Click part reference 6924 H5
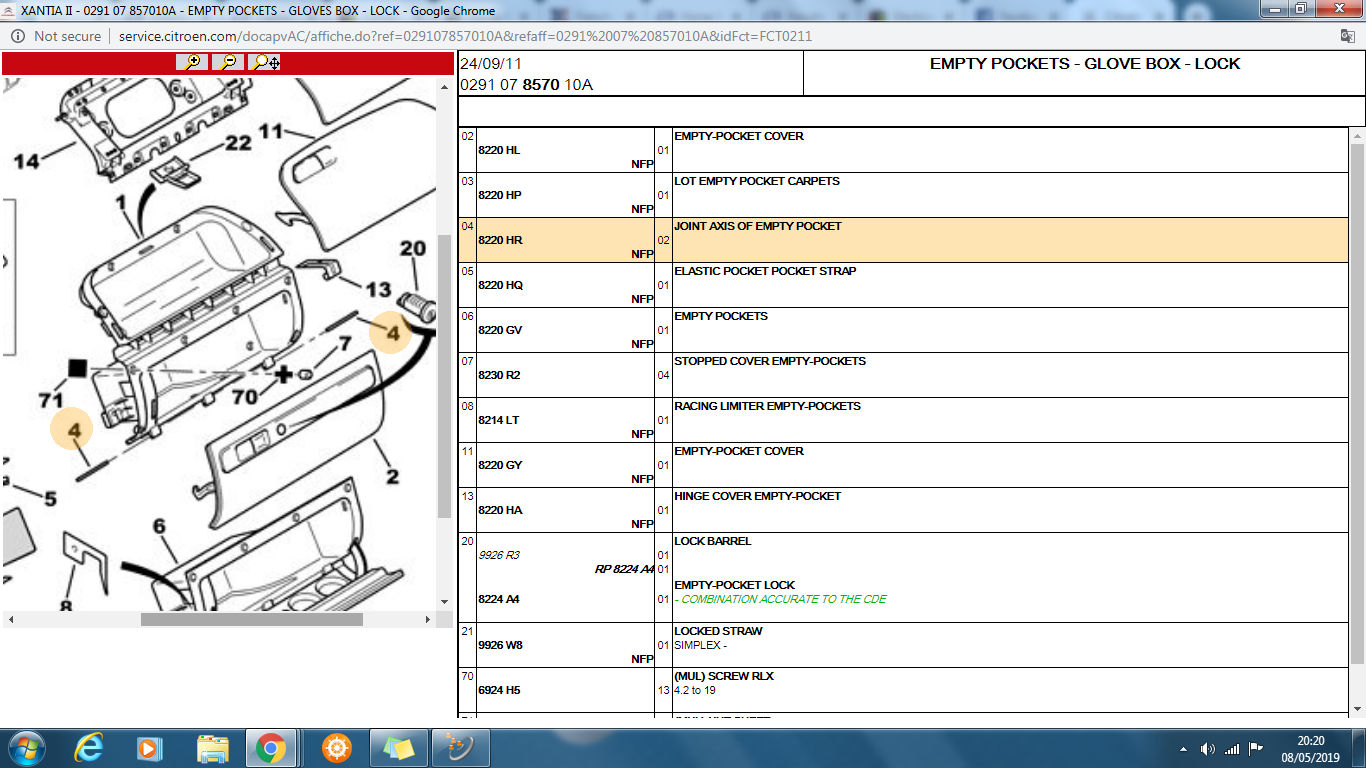This screenshot has width=1366, height=768. [x=499, y=690]
